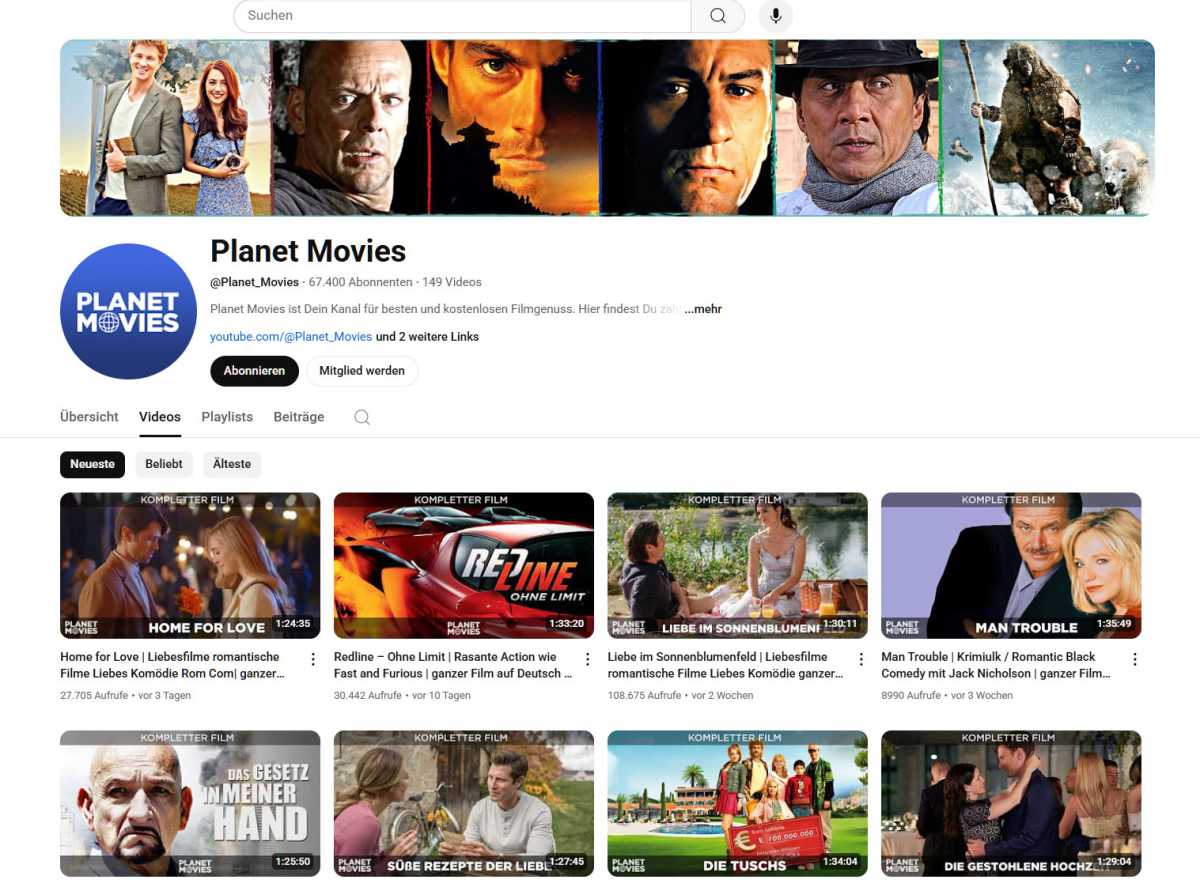The width and height of the screenshot is (1200, 887).
Task: Open options for the Man Trouble video
Action: click(x=1134, y=658)
